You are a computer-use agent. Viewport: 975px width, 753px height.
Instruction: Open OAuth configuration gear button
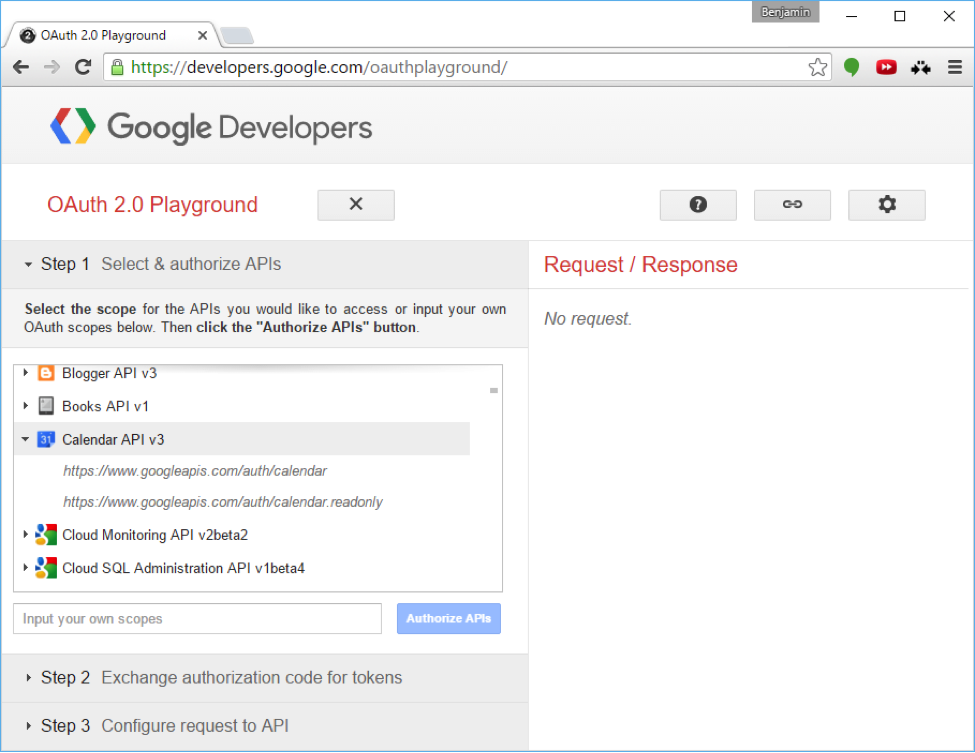pyautogui.click(x=887, y=205)
